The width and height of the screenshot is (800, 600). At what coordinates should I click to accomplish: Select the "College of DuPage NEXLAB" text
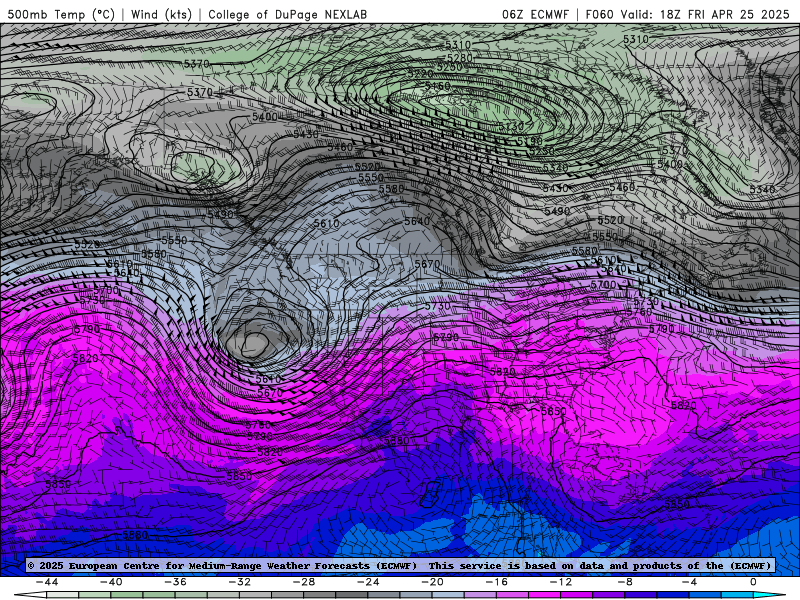pyautogui.click(x=287, y=14)
